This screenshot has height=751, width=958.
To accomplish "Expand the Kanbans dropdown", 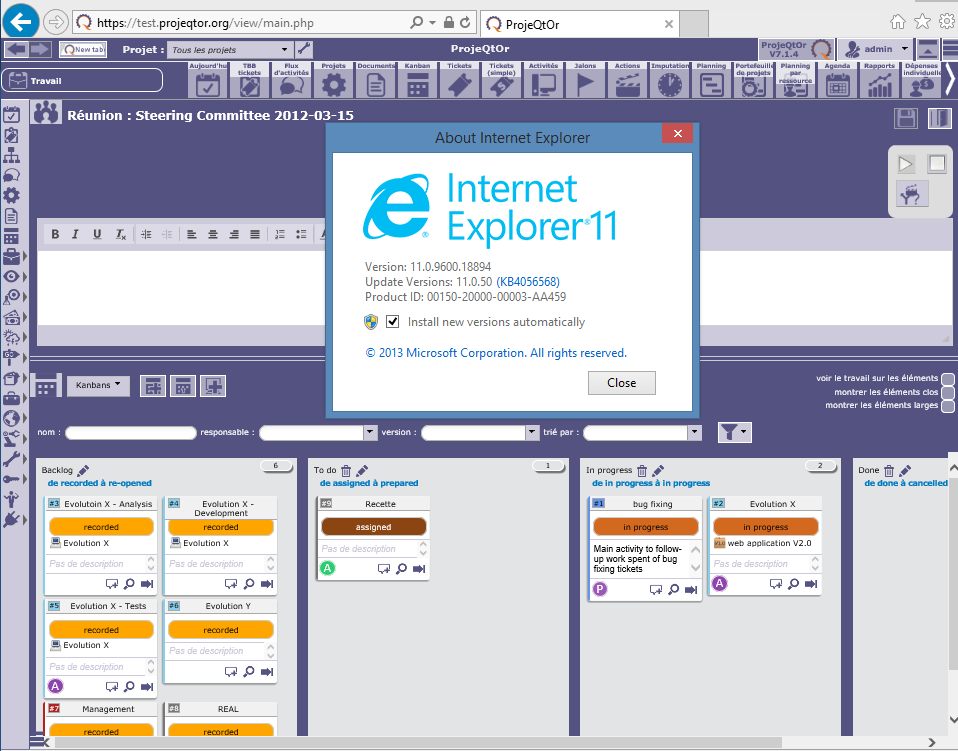I will coord(98,384).
